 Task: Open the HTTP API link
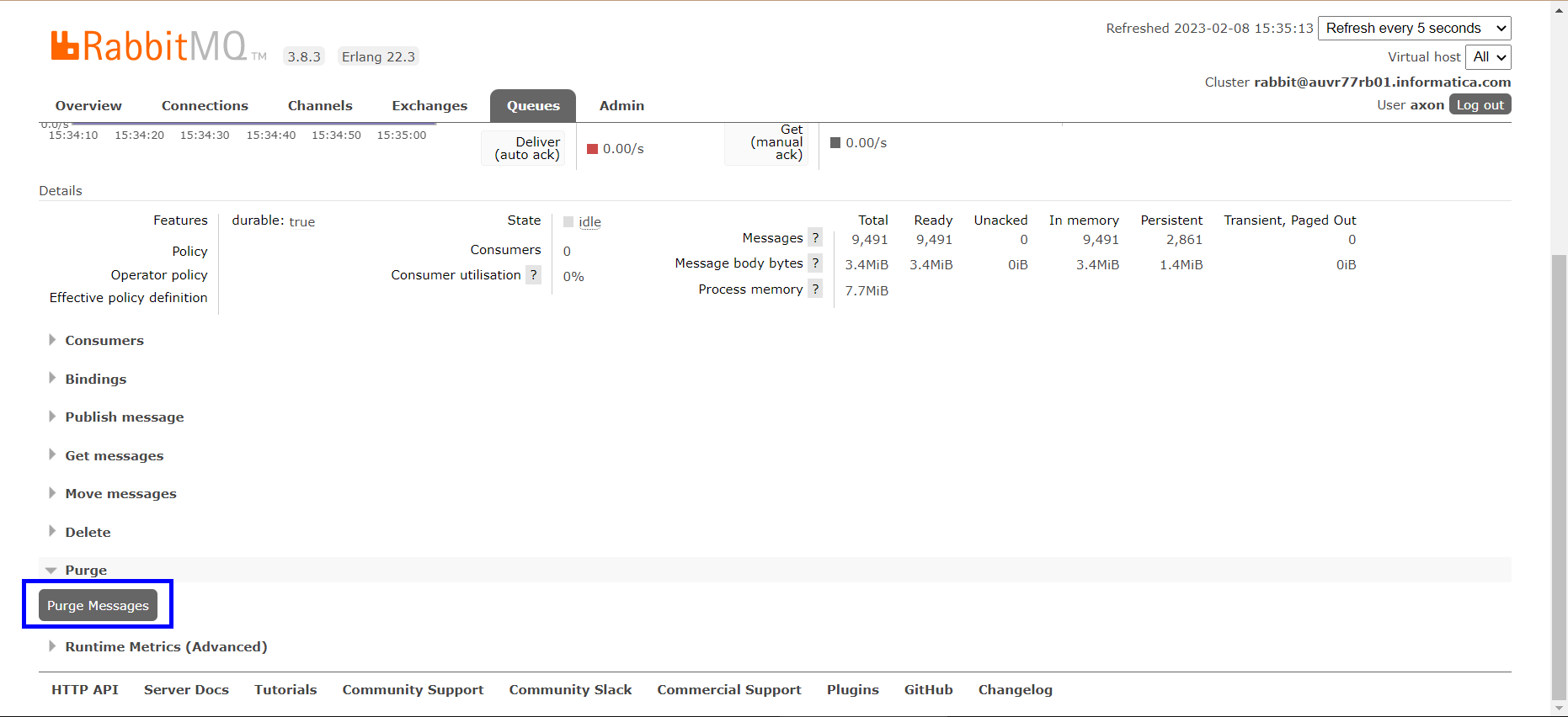(85, 689)
